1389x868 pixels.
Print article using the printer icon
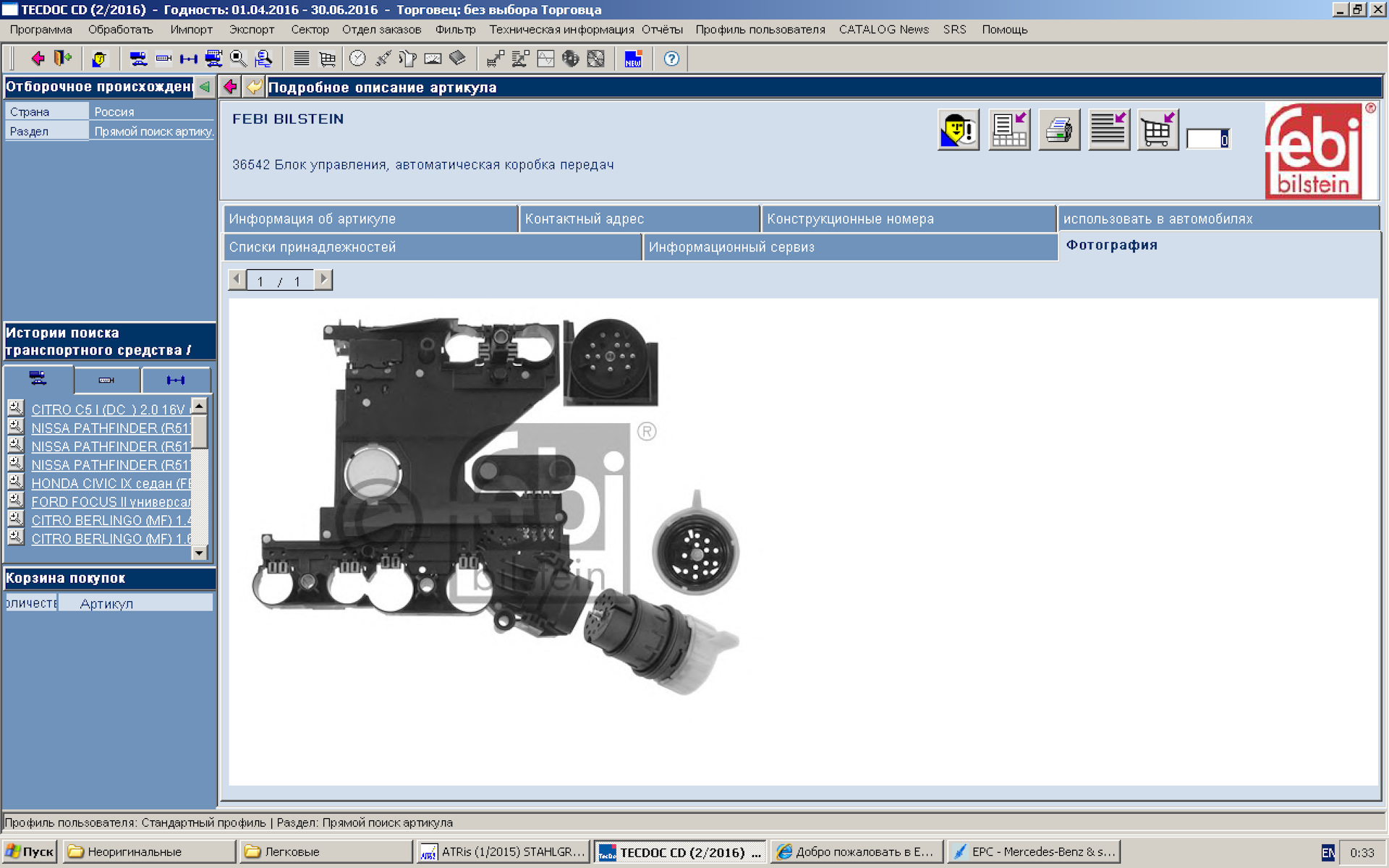pyautogui.click(x=1059, y=130)
